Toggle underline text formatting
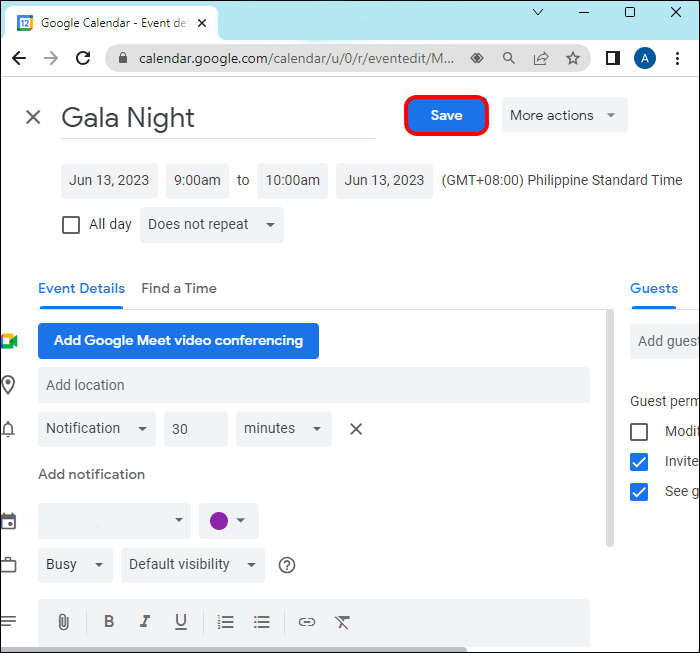 click(181, 622)
